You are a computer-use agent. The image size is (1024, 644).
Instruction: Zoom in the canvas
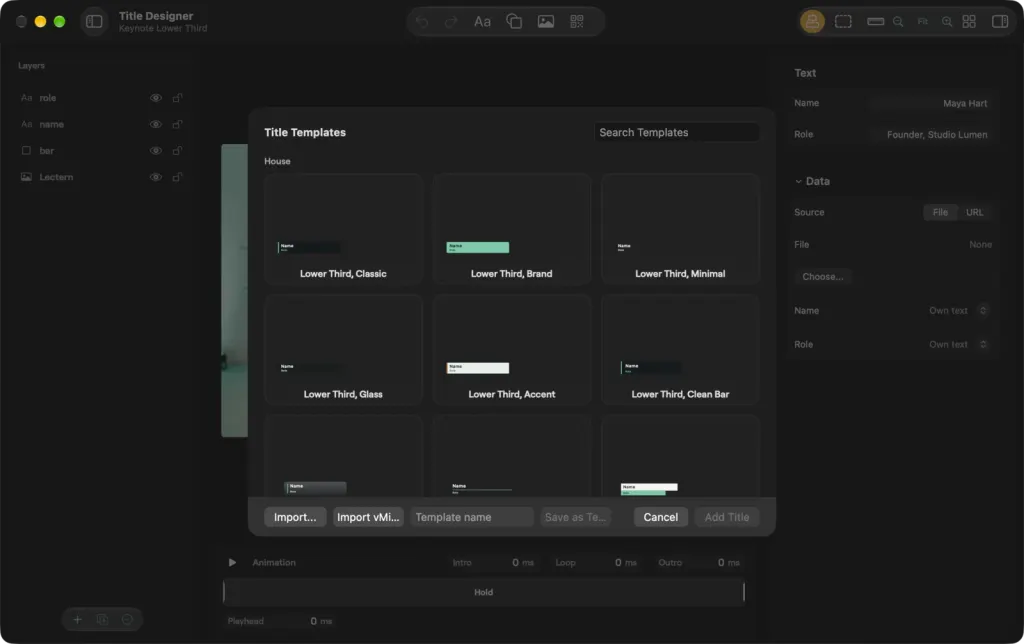[x=946, y=22]
